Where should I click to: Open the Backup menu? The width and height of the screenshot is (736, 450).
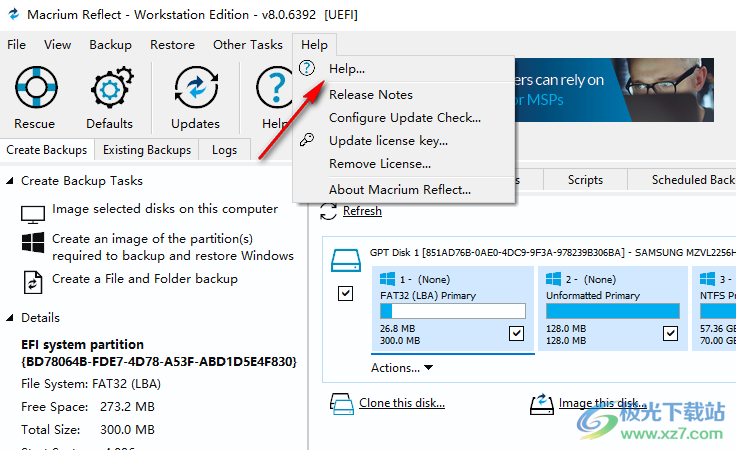point(110,45)
